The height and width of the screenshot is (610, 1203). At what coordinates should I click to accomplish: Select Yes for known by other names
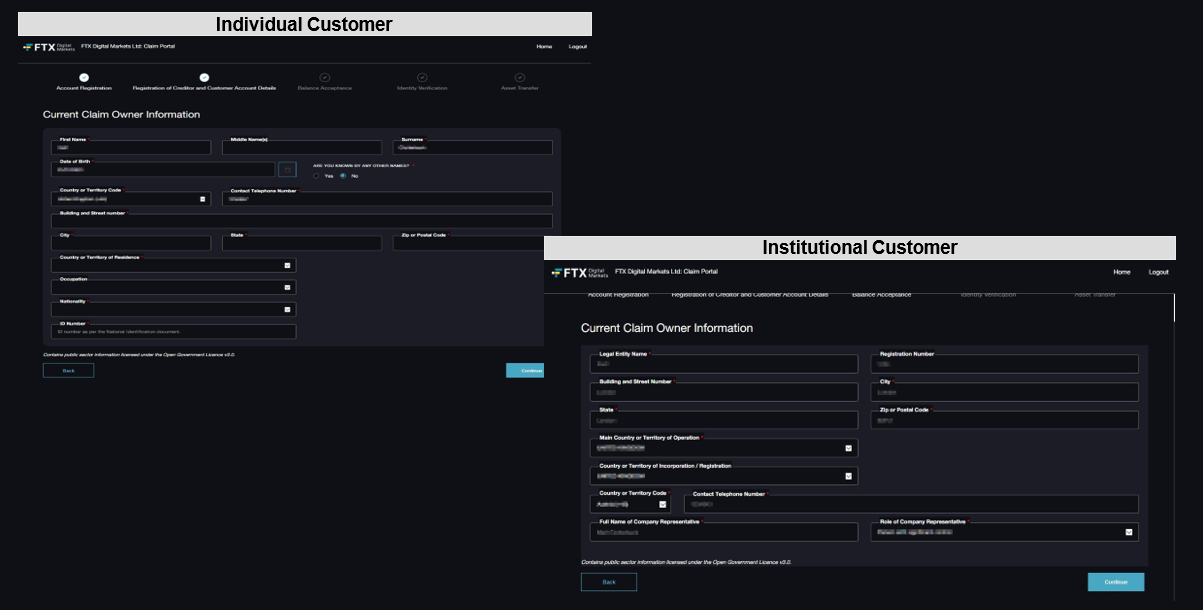pyautogui.click(x=317, y=176)
